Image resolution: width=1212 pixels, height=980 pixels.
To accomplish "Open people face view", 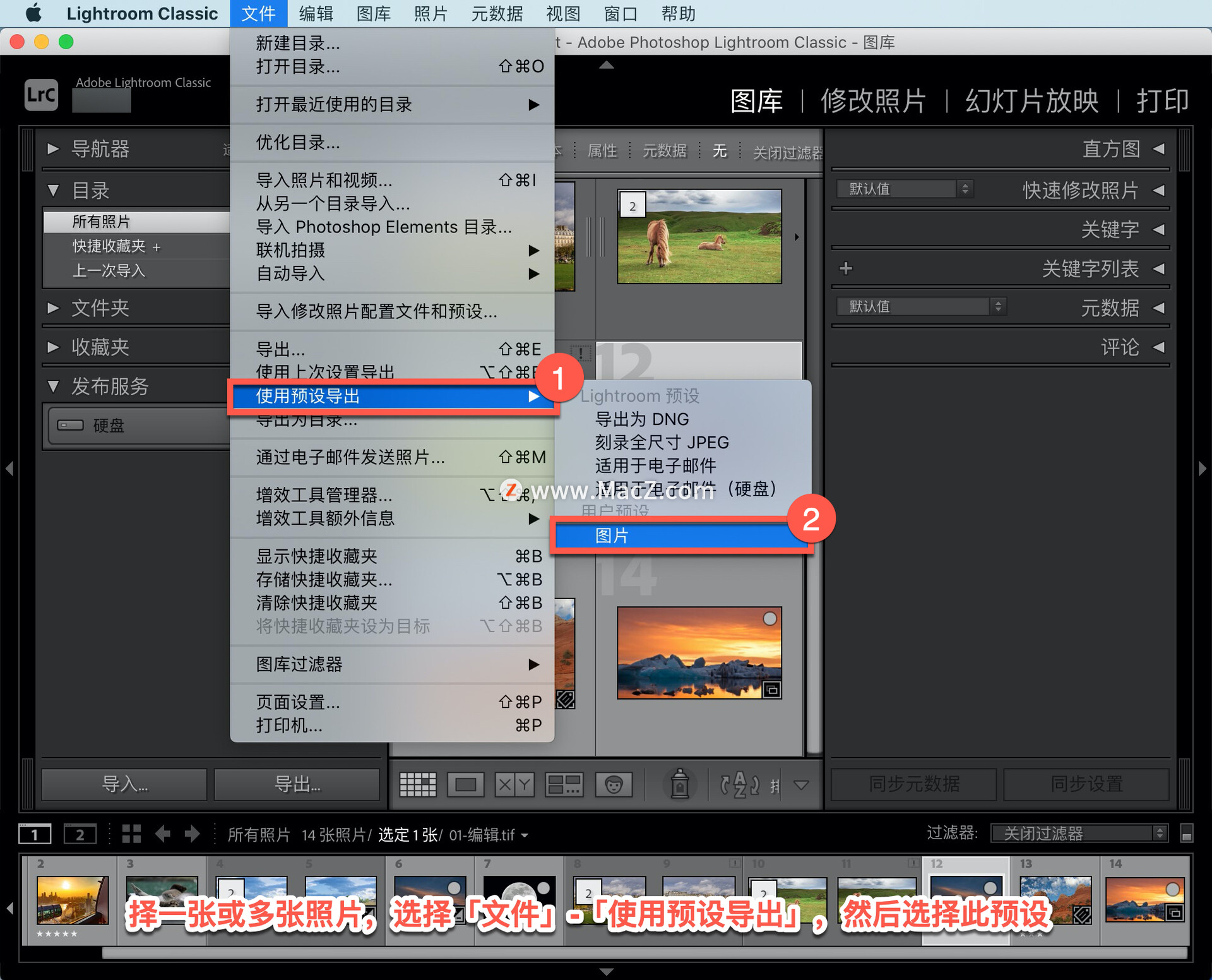I will tap(614, 785).
